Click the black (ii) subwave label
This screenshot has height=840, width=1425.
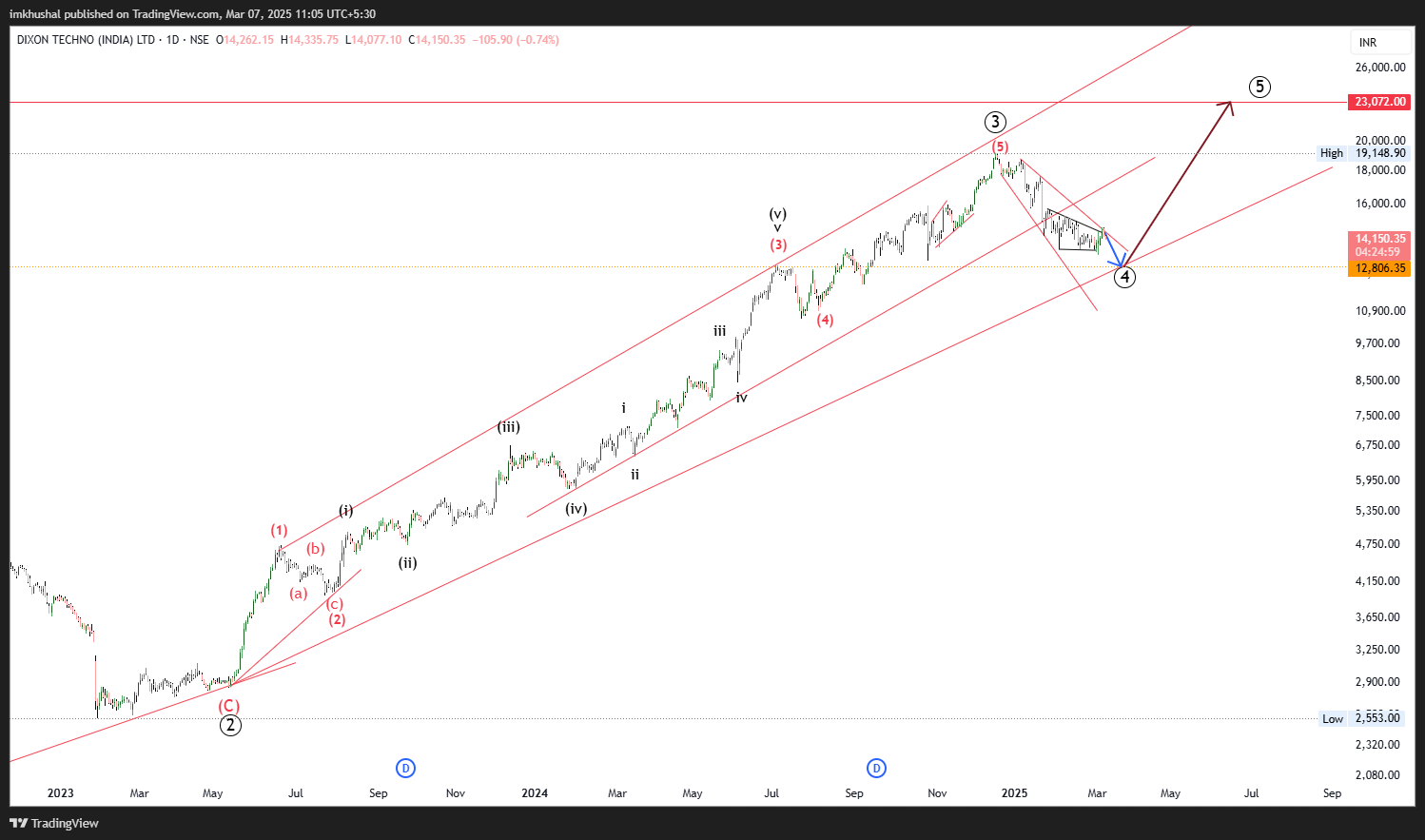pyautogui.click(x=408, y=562)
